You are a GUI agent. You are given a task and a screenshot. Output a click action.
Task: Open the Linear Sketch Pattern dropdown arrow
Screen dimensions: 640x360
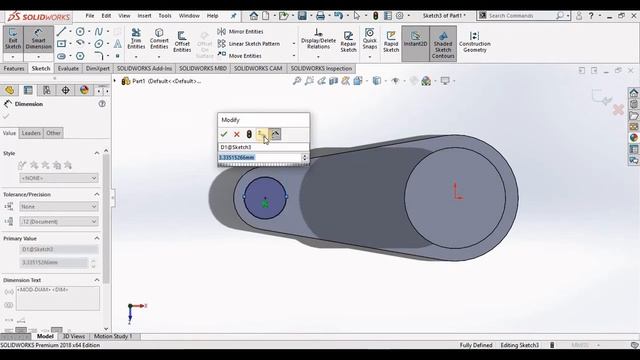click(x=293, y=44)
